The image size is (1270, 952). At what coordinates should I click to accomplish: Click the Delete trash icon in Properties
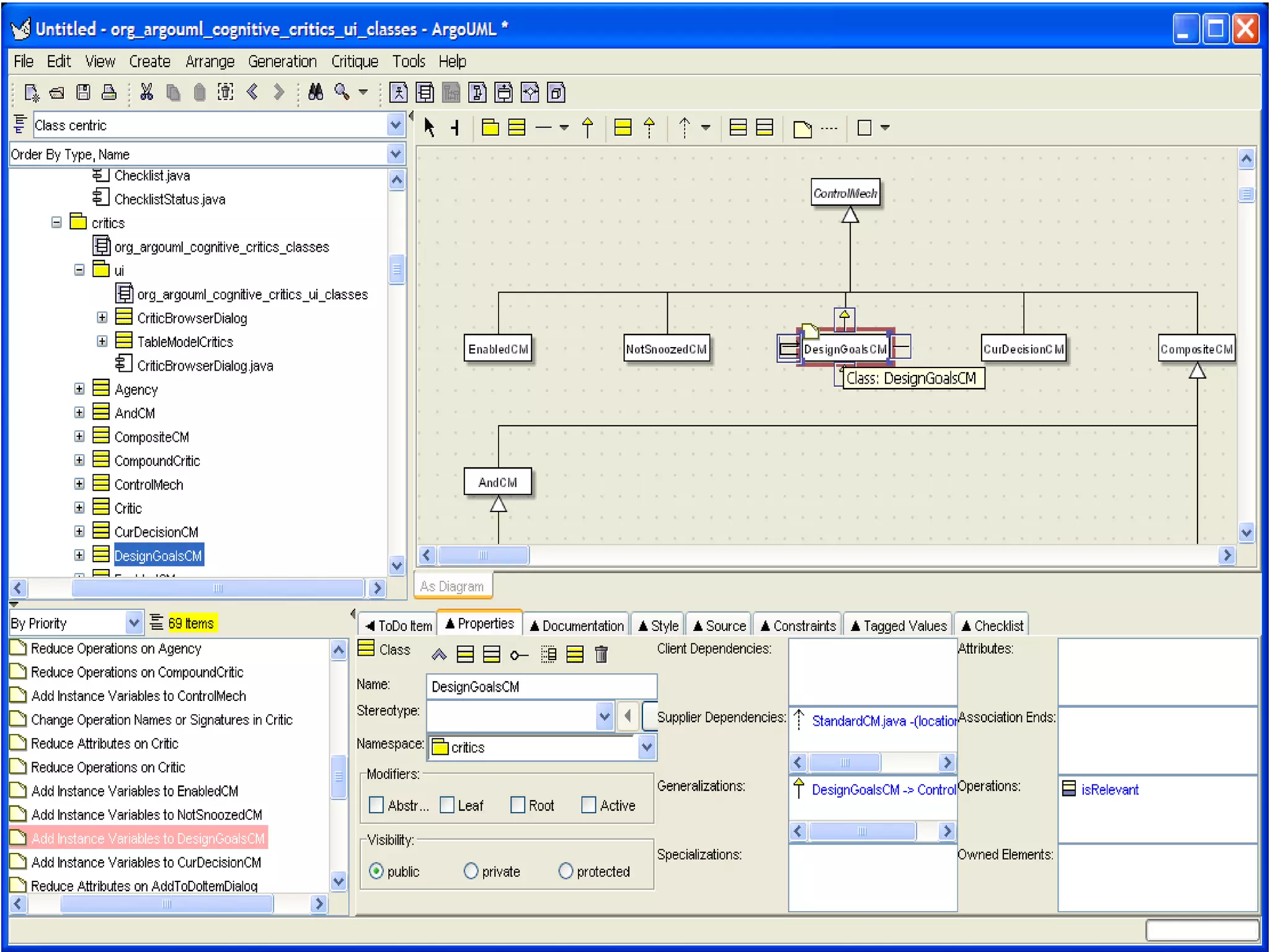pos(601,654)
